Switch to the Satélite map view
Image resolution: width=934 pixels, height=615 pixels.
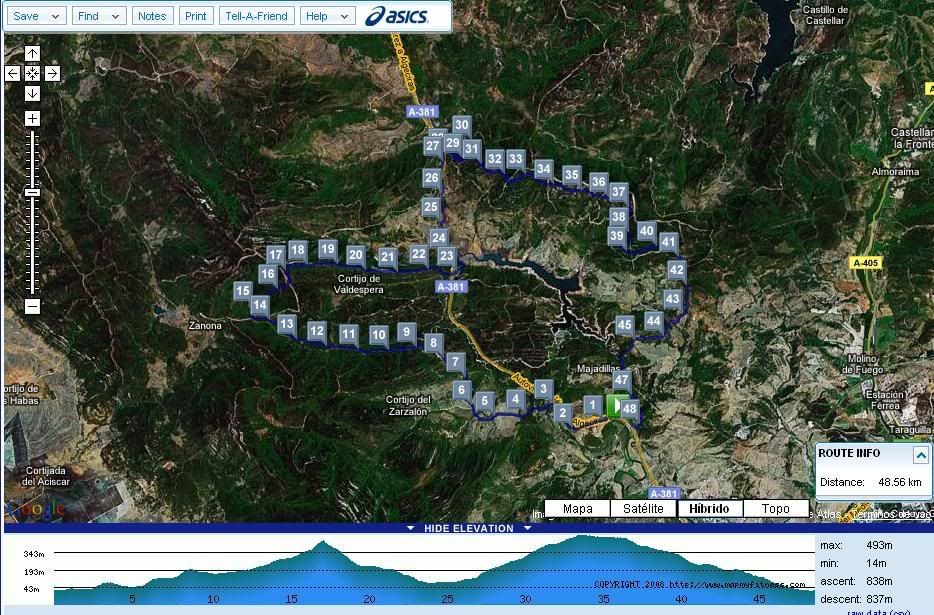click(x=643, y=508)
